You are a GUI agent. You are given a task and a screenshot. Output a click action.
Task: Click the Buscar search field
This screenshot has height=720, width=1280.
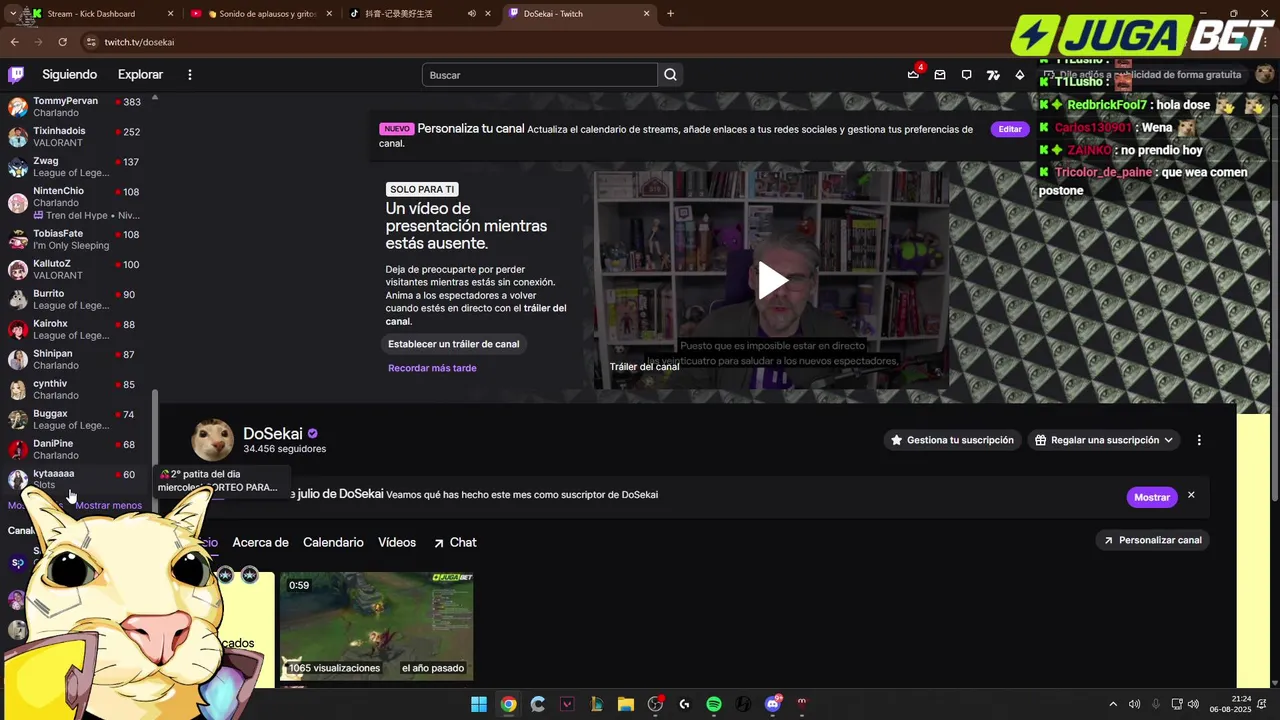540,75
